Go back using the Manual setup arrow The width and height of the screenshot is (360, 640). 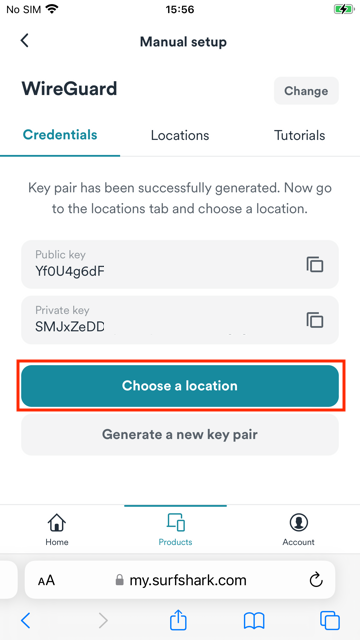(x=25, y=41)
